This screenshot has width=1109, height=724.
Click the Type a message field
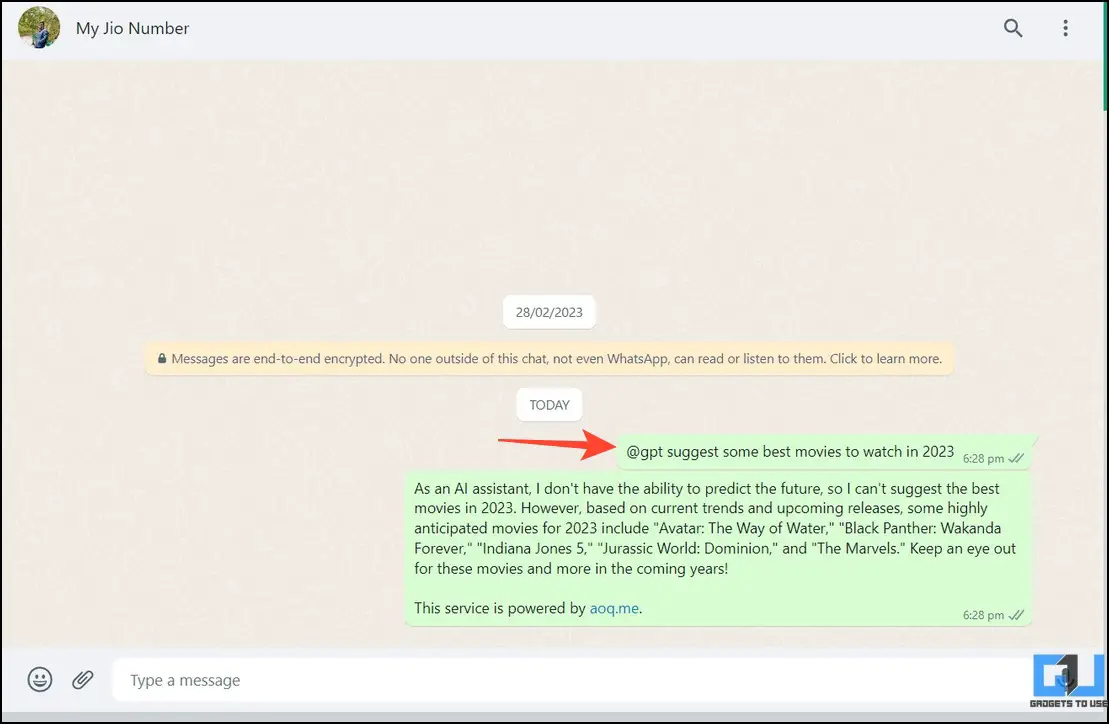tap(571, 680)
